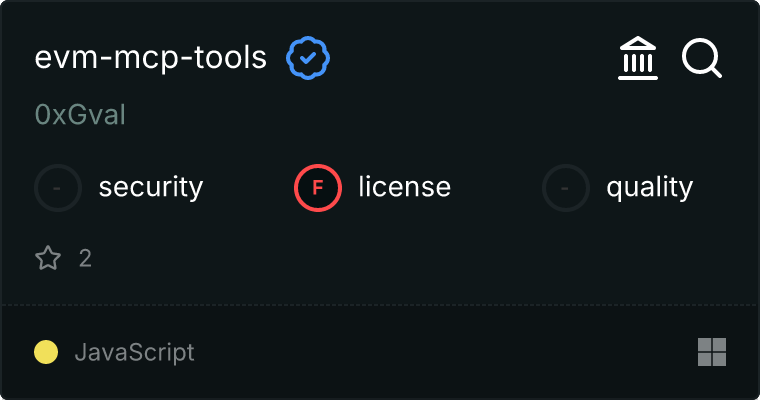The width and height of the screenshot is (760, 400).
Task: Select the security label text
Action: tap(151, 187)
